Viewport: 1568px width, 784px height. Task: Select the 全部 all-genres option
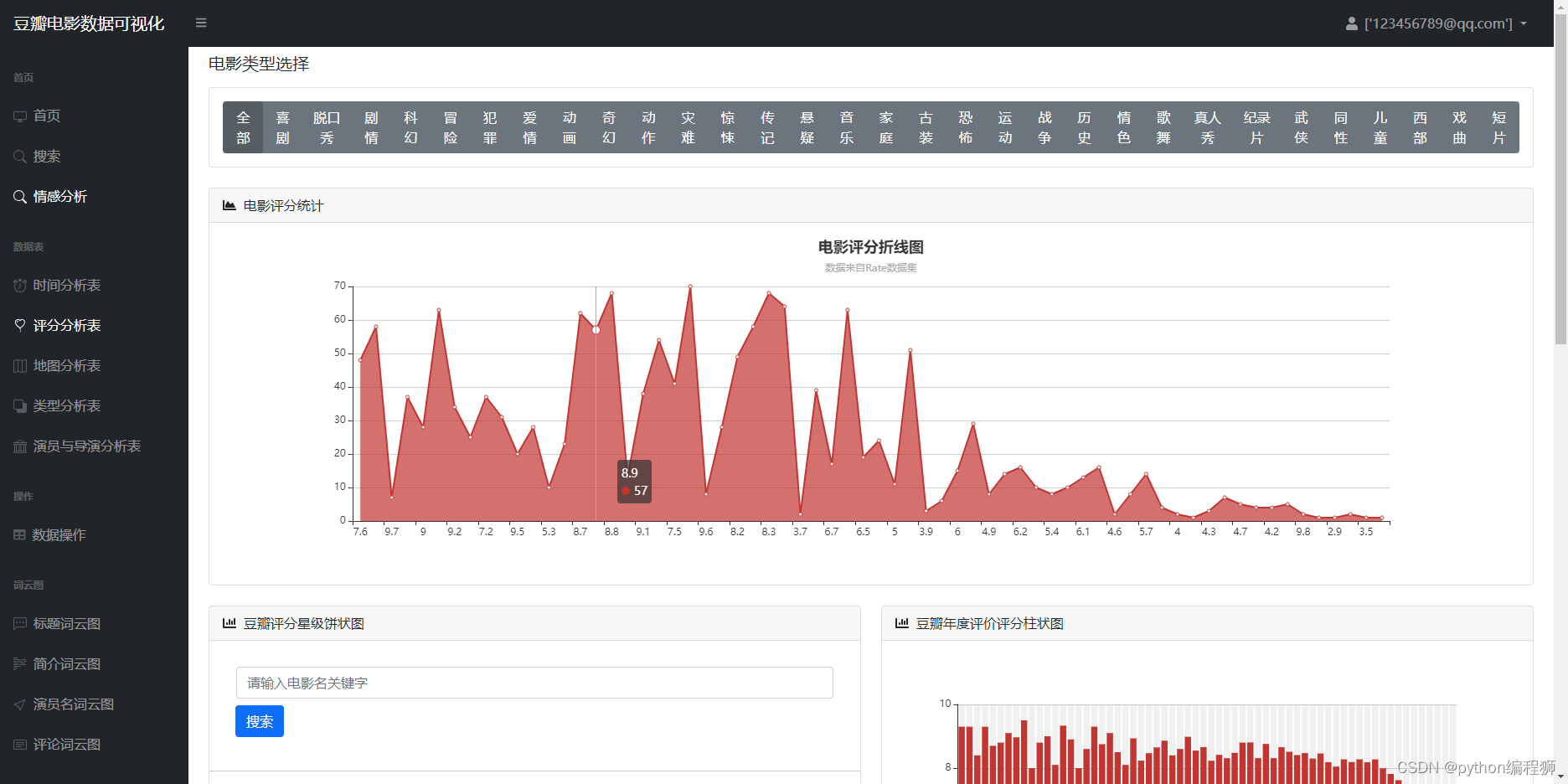(242, 127)
